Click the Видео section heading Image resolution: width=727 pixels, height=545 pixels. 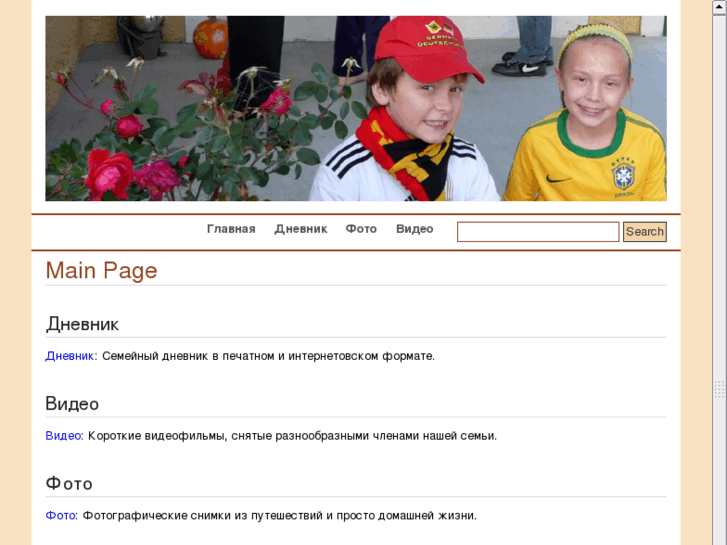click(x=72, y=404)
